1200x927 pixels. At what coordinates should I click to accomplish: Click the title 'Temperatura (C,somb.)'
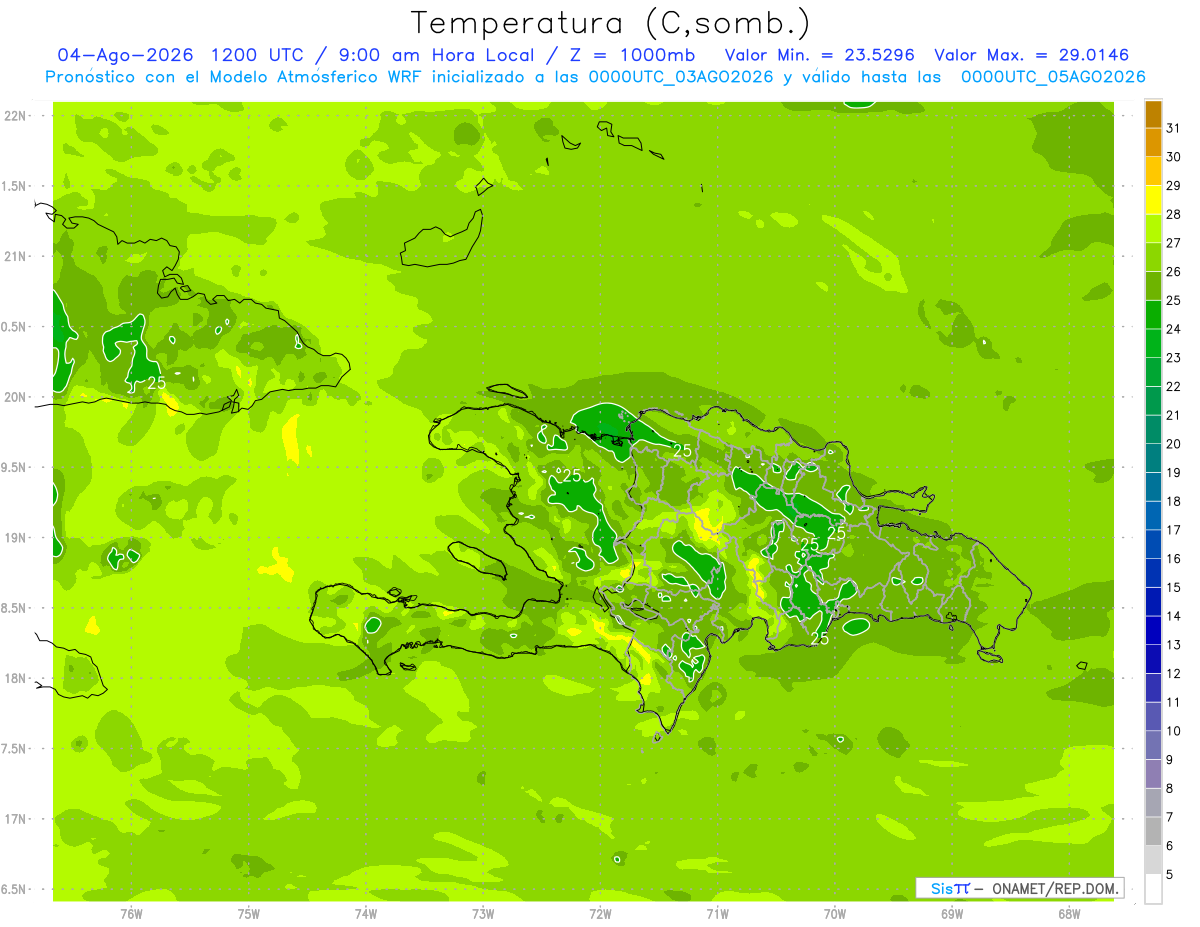pyautogui.click(x=611, y=23)
